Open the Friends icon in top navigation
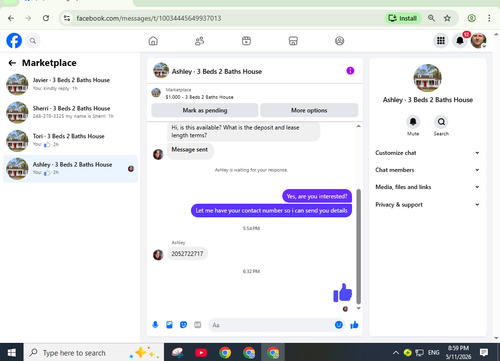 point(199,41)
